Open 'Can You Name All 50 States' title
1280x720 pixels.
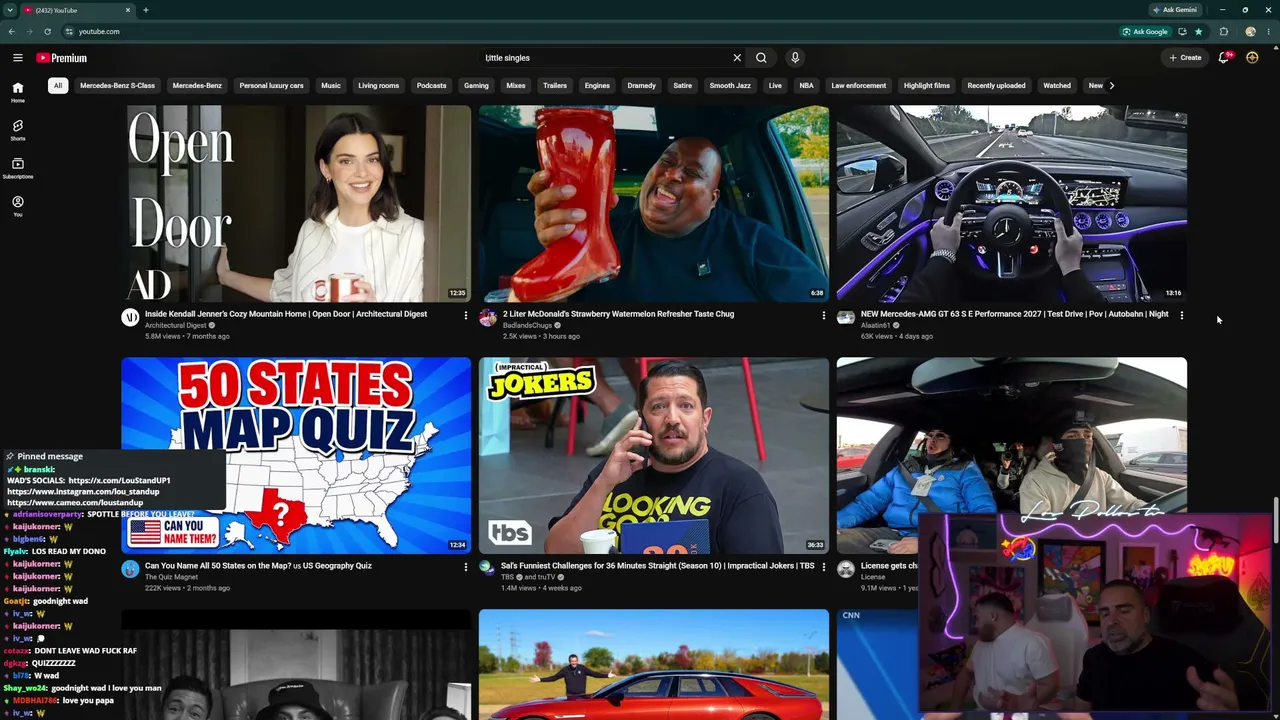[x=258, y=566]
